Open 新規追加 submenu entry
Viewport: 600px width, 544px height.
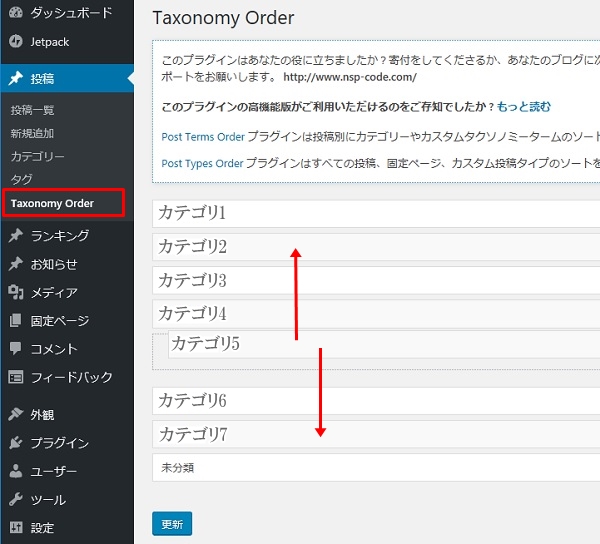tap(32, 133)
